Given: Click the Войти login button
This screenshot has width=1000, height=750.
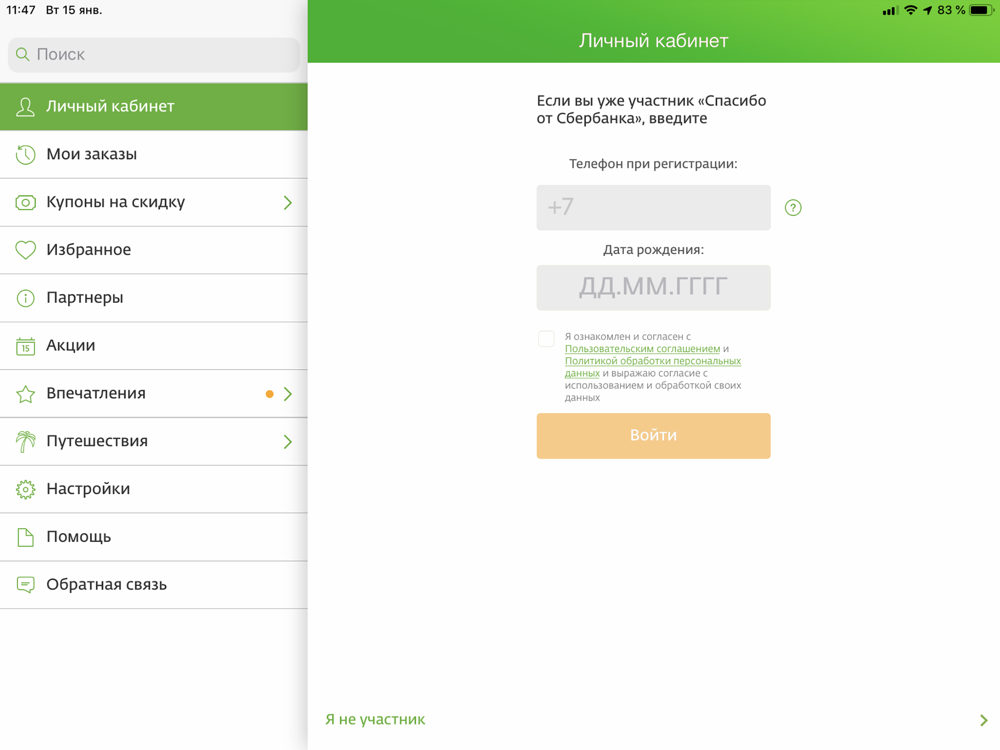Looking at the screenshot, I should point(653,436).
